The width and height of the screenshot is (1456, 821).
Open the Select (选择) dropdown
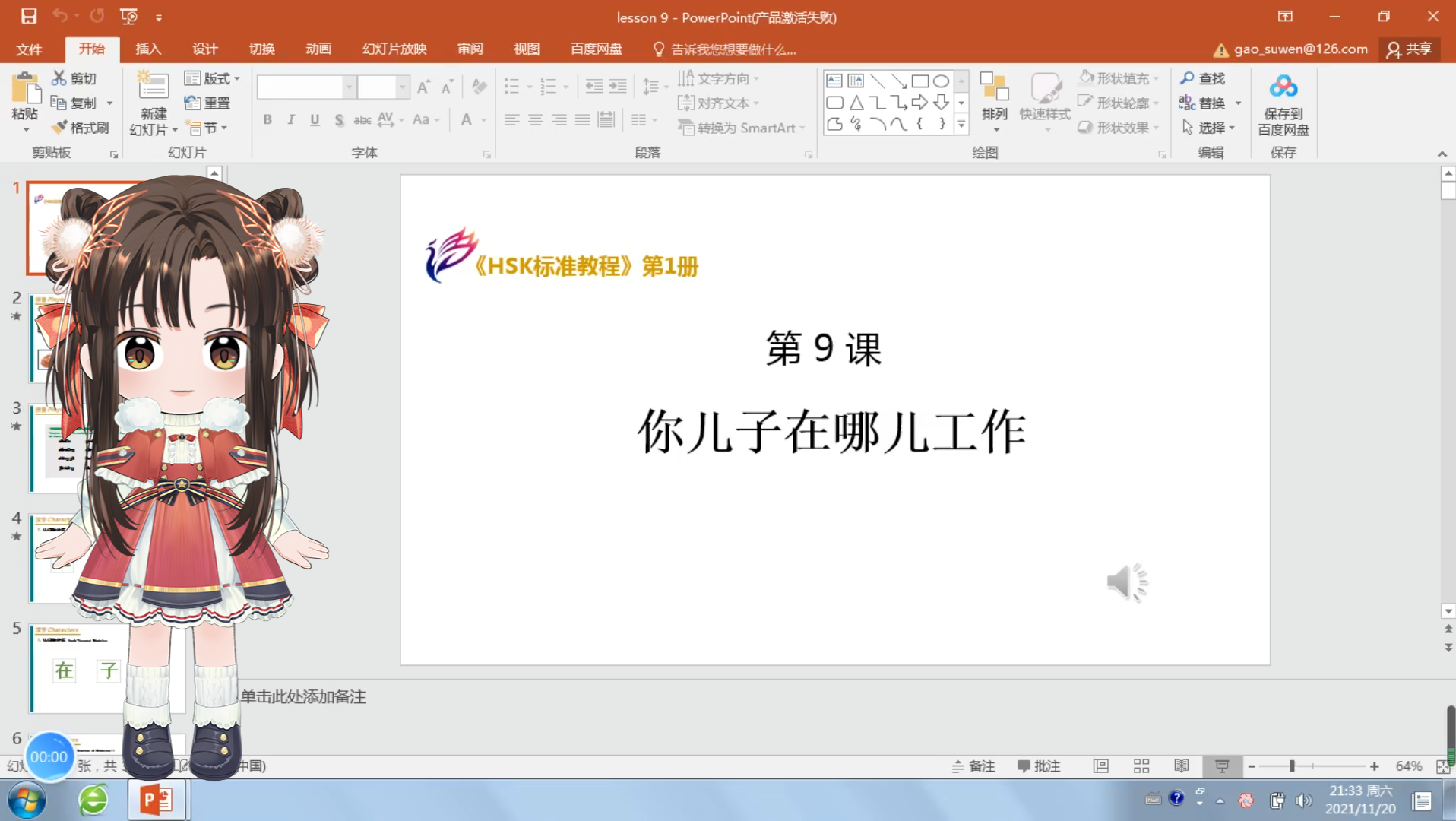[1208, 128]
